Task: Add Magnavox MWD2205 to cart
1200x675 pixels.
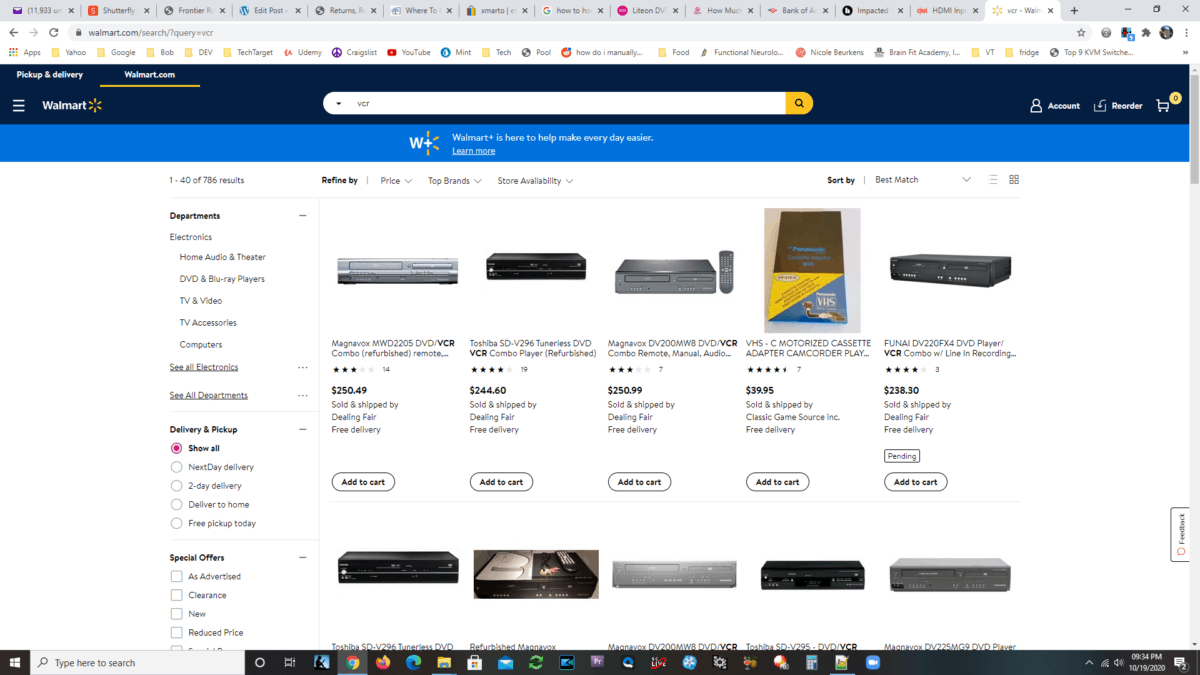Action: coord(363,482)
